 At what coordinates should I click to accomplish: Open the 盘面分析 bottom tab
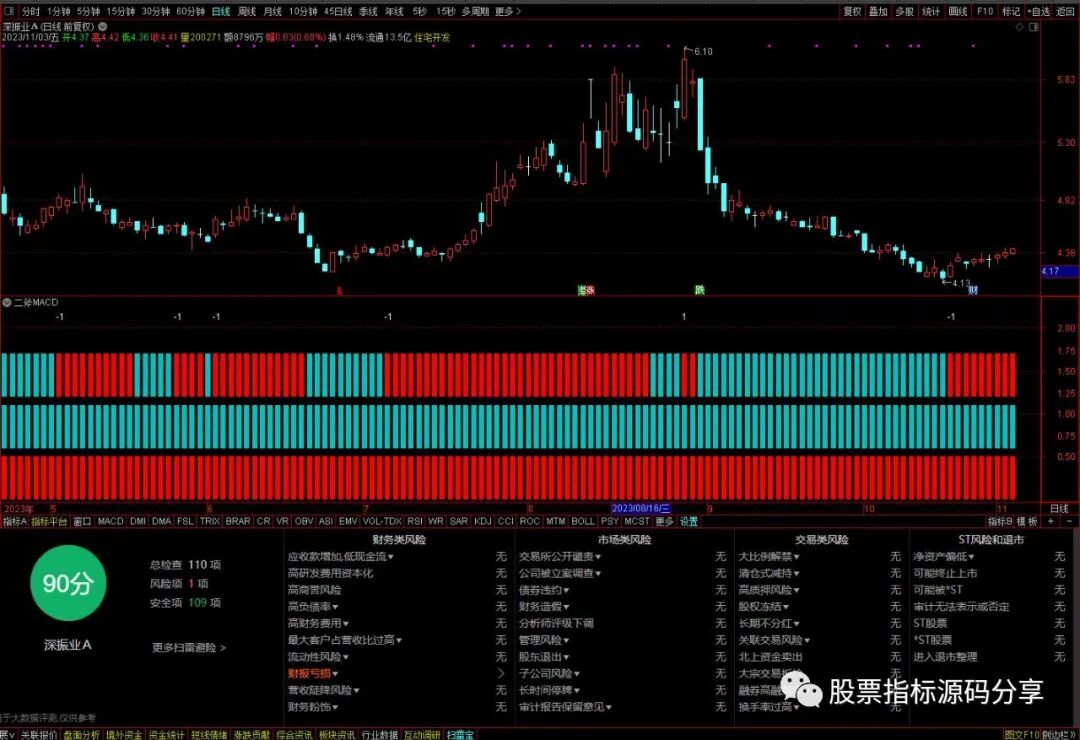pos(81,734)
